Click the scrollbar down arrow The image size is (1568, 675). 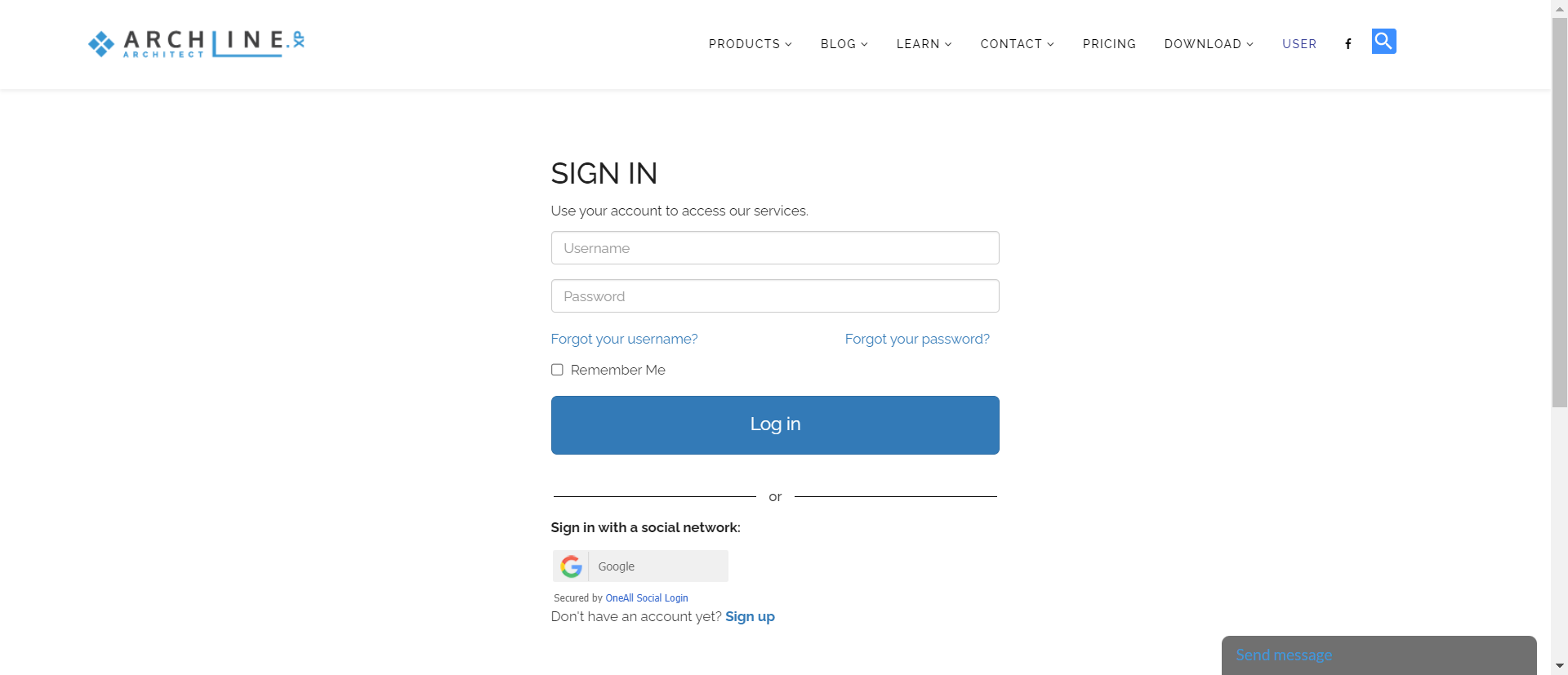coord(1560,666)
